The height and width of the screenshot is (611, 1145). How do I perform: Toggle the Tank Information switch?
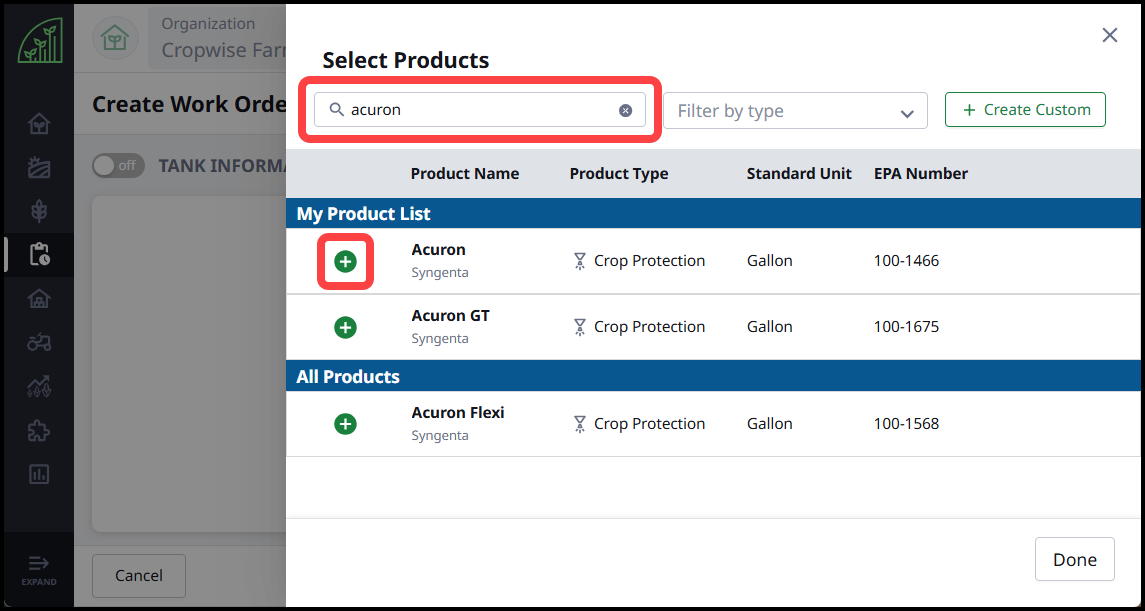pos(118,166)
